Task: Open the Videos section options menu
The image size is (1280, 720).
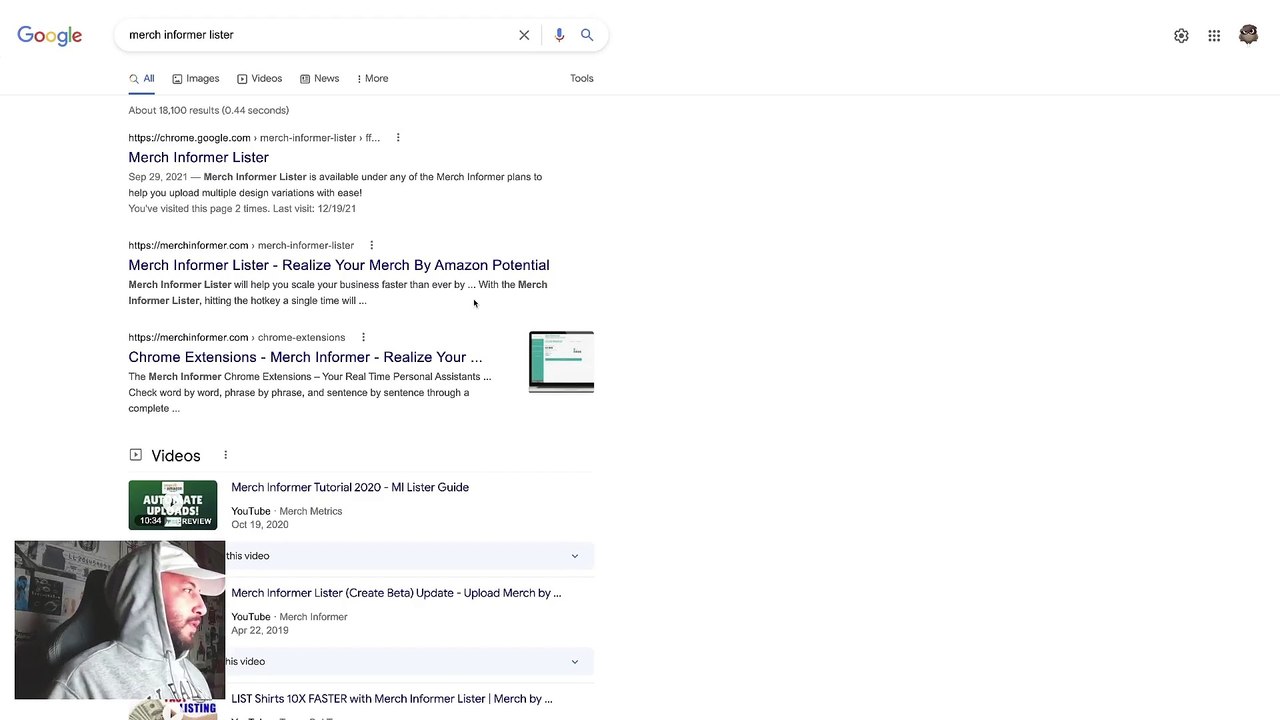Action: [x=225, y=455]
